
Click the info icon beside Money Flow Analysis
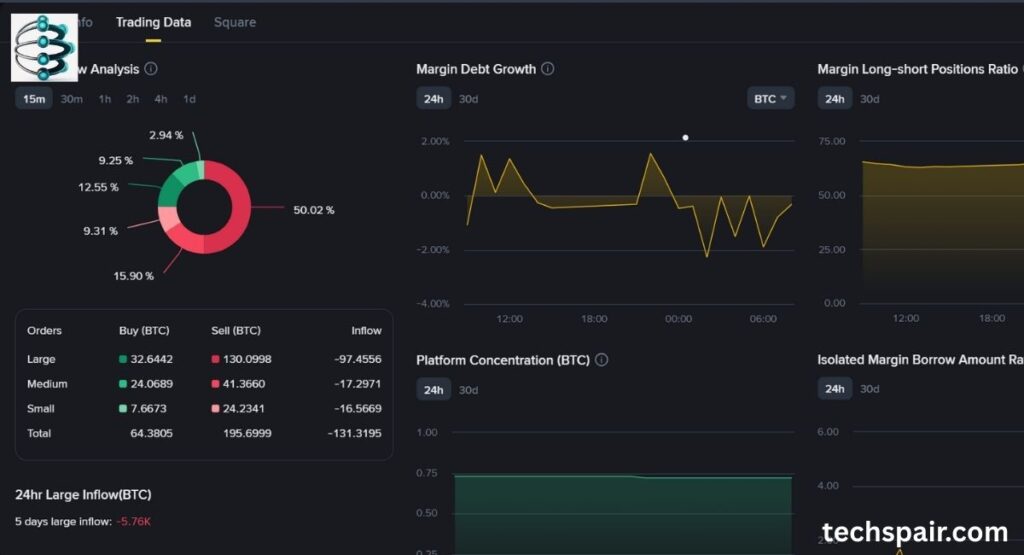point(151,69)
